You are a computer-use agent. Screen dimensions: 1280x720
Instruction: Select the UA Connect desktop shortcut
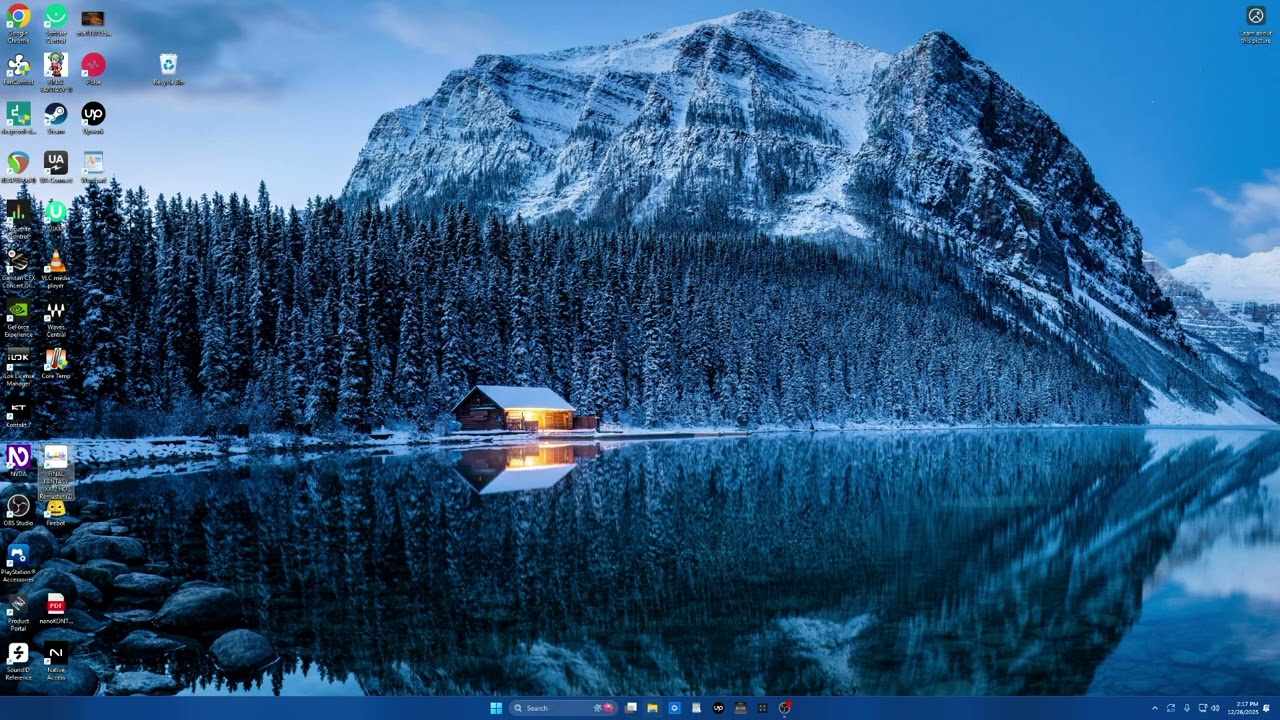[x=56, y=167]
